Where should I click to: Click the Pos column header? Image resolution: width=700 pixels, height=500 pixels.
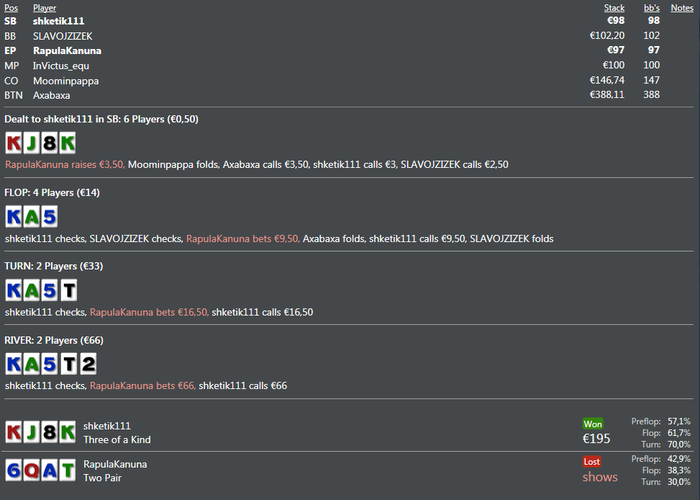click(x=11, y=8)
